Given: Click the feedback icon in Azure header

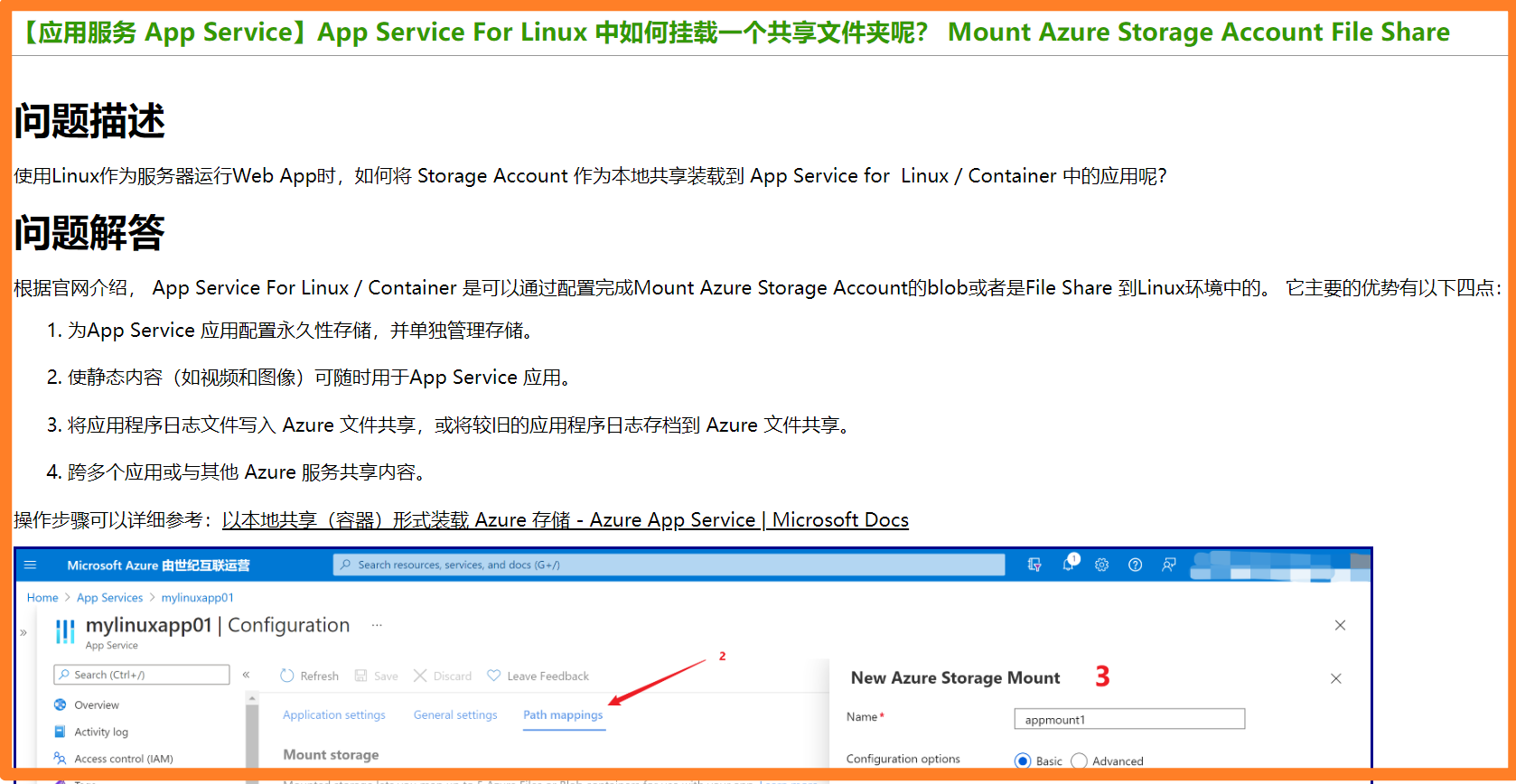Looking at the screenshot, I should pos(1168,565).
